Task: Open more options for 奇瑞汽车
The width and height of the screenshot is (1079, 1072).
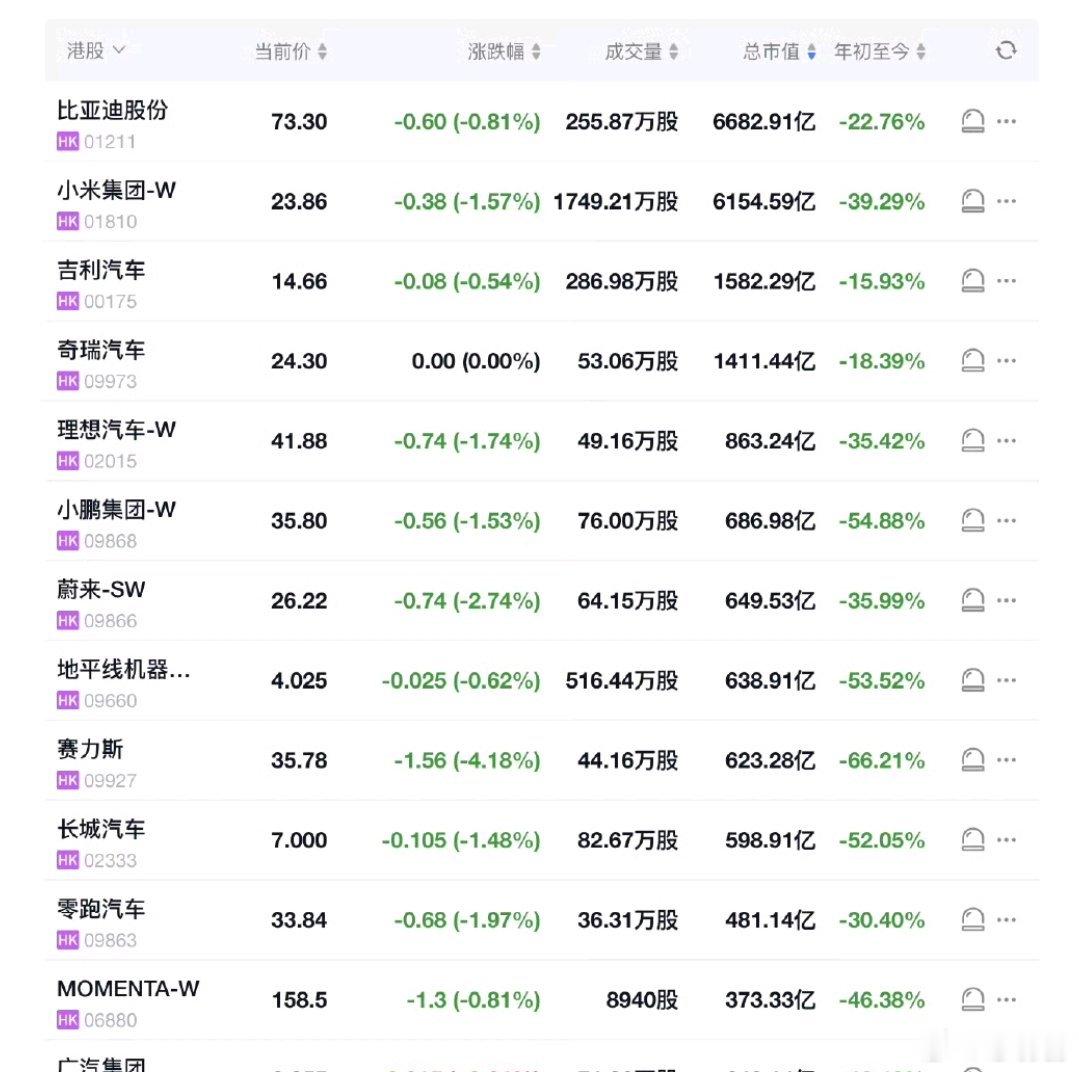Action: coord(1006,361)
